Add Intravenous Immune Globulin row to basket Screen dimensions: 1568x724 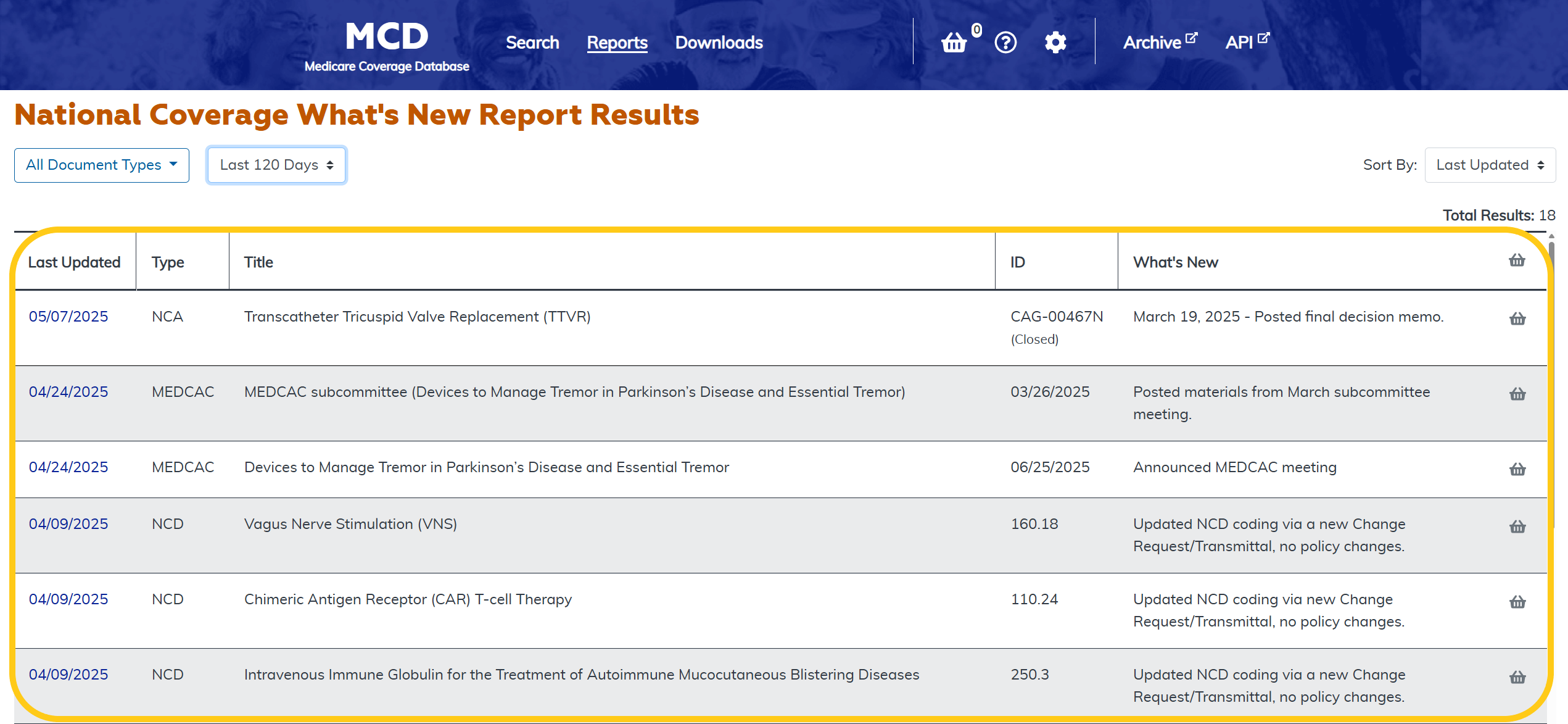[x=1517, y=677]
